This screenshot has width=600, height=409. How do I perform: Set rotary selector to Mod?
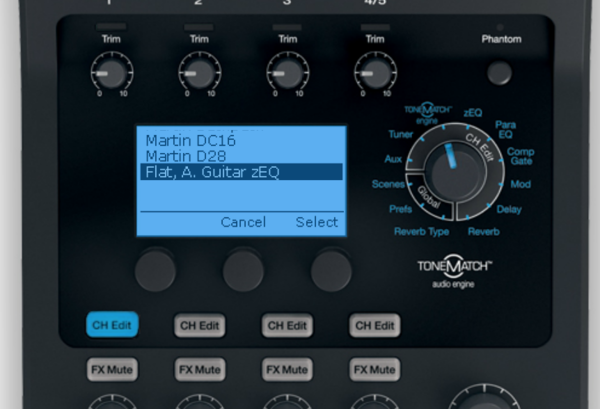pos(520,184)
